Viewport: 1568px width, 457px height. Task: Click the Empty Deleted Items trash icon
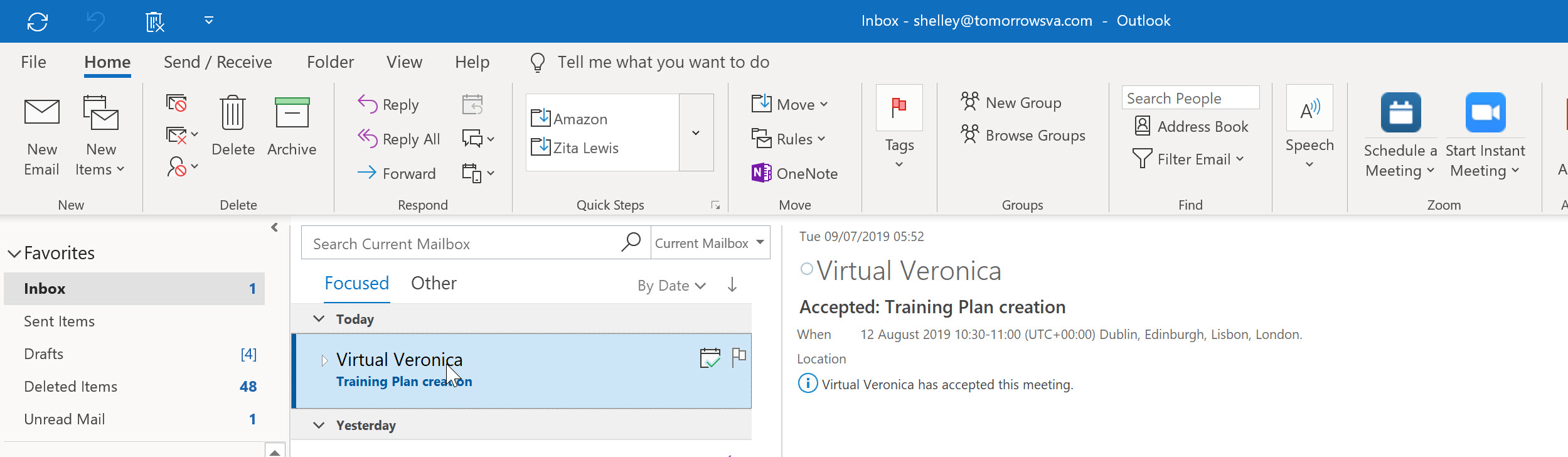(154, 22)
